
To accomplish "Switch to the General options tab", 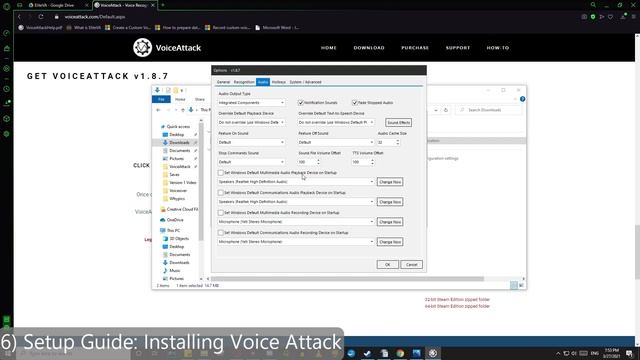I will (223, 82).
